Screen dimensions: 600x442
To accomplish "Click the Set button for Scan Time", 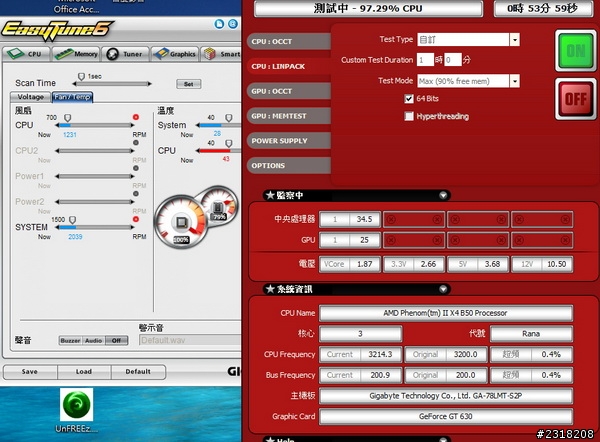I will click(x=189, y=84).
